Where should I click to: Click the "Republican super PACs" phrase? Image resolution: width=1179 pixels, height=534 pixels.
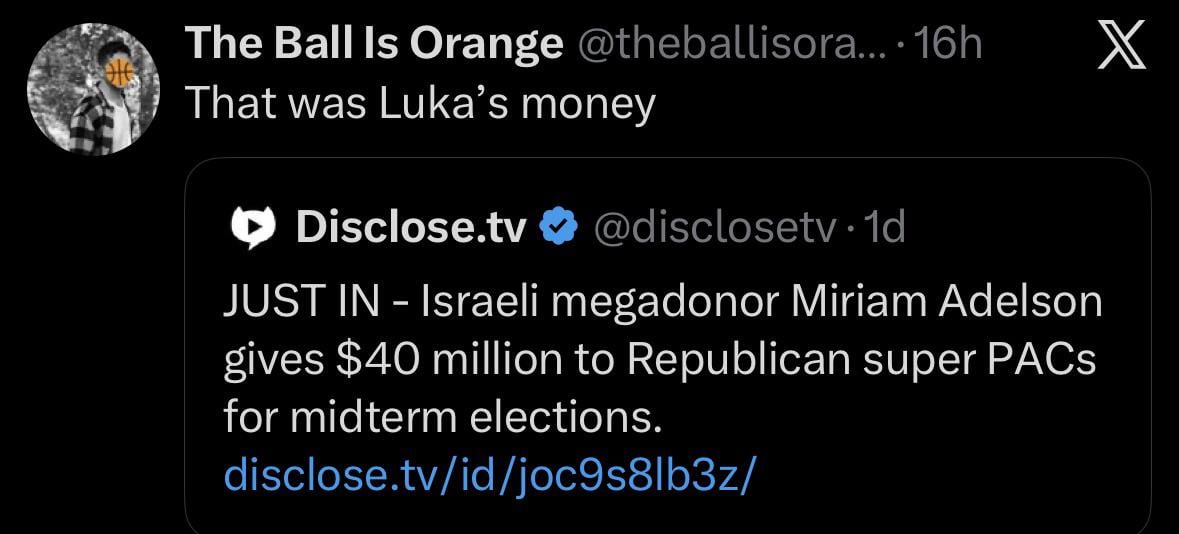[x=862, y=360]
